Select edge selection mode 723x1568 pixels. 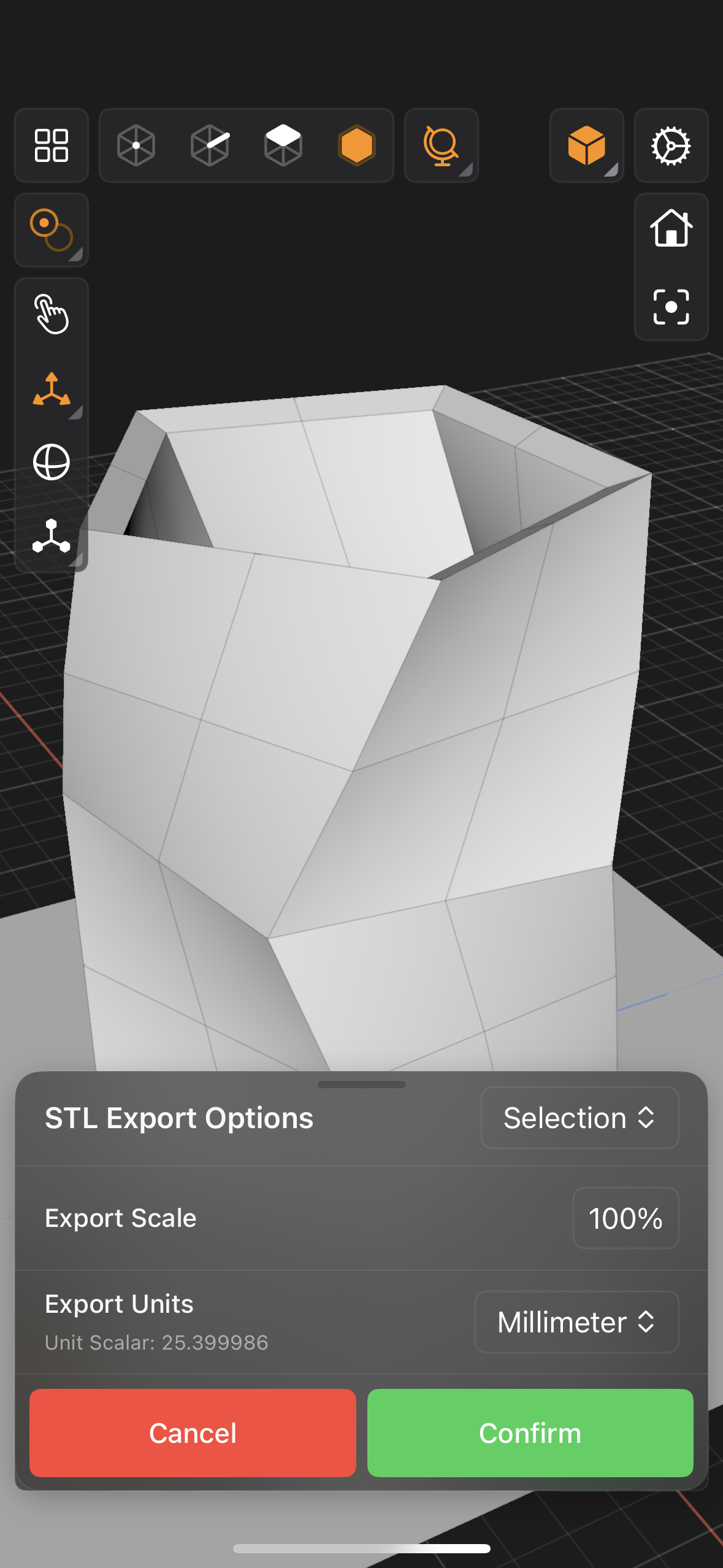210,145
